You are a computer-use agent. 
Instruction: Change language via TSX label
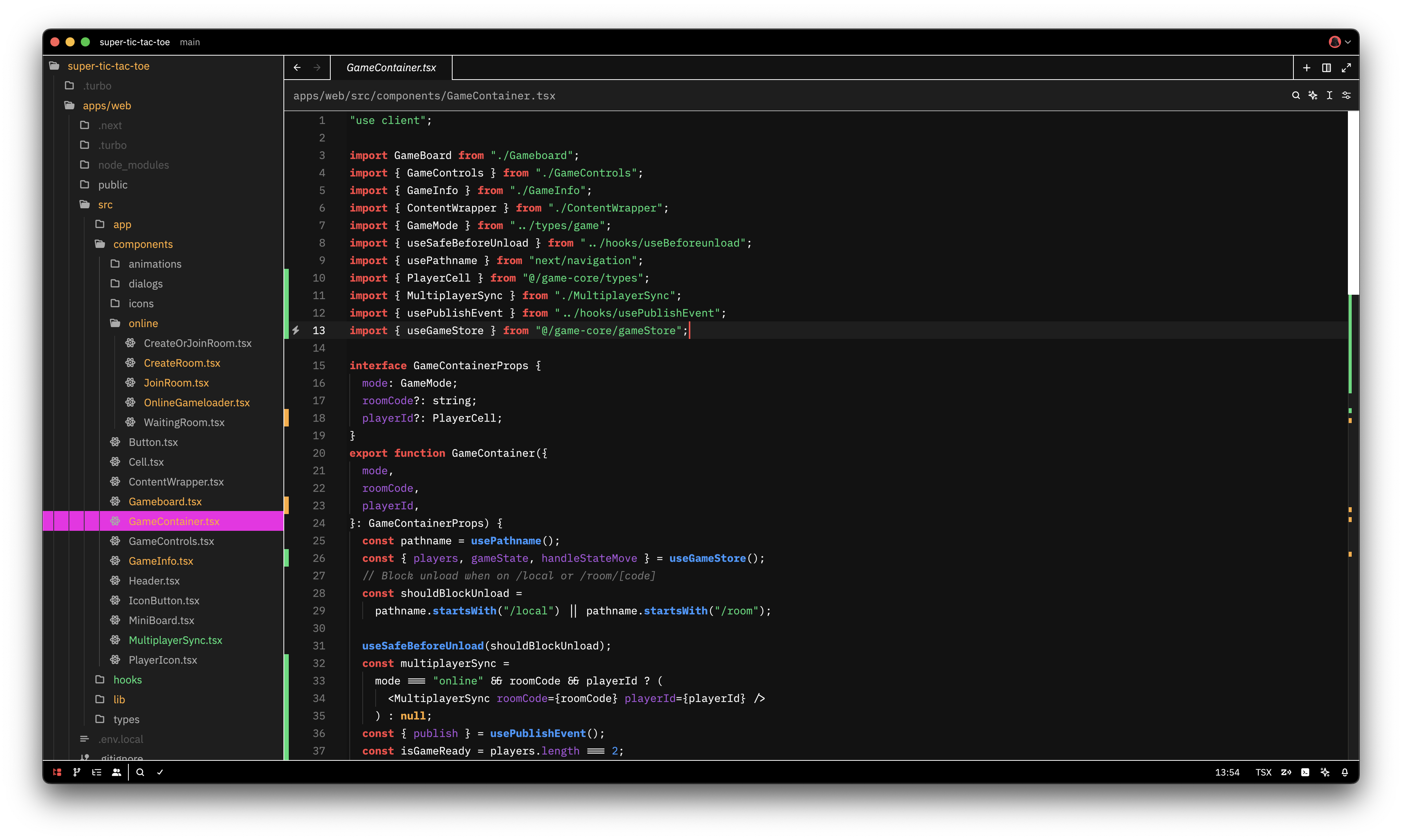[1263, 772]
